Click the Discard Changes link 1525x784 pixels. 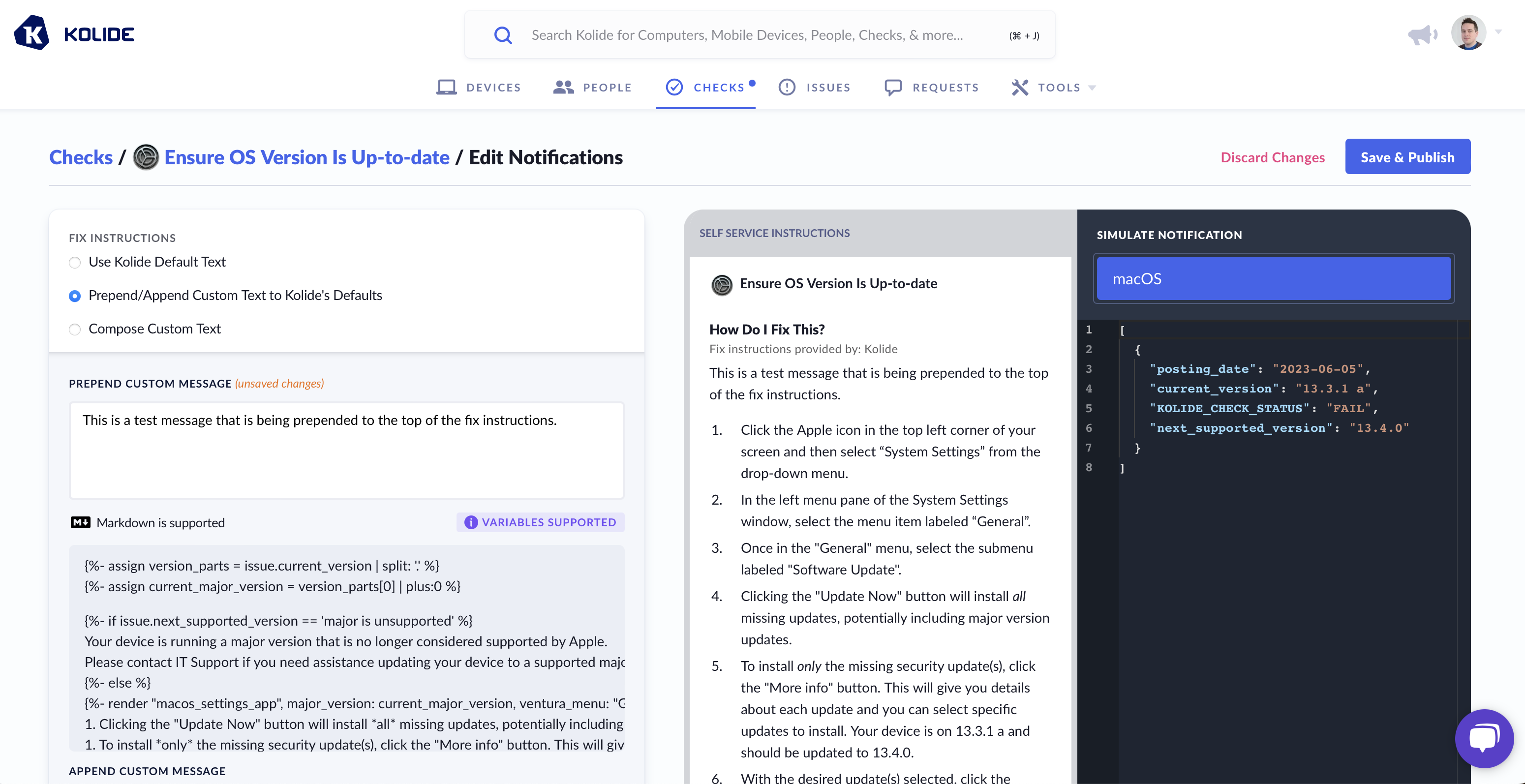pos(1272,157)
